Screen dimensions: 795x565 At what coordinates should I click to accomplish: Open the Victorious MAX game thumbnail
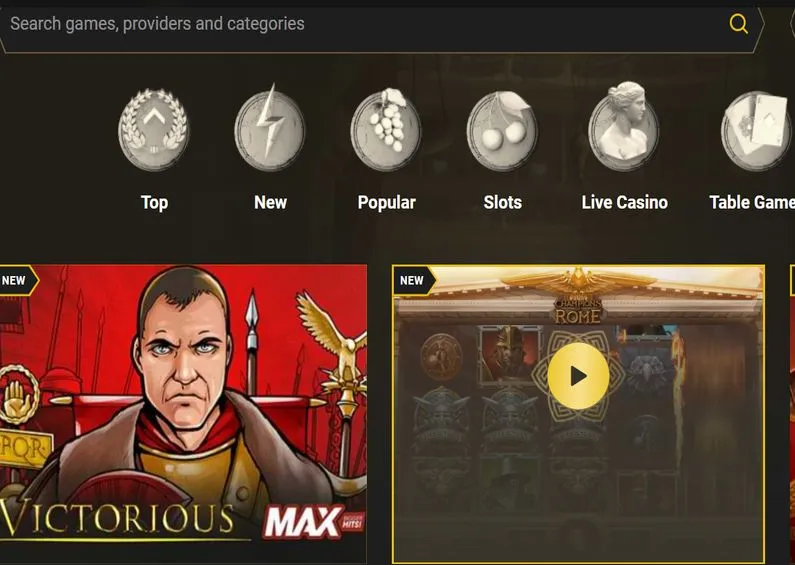pyautogui.click(x=183, y=413)
